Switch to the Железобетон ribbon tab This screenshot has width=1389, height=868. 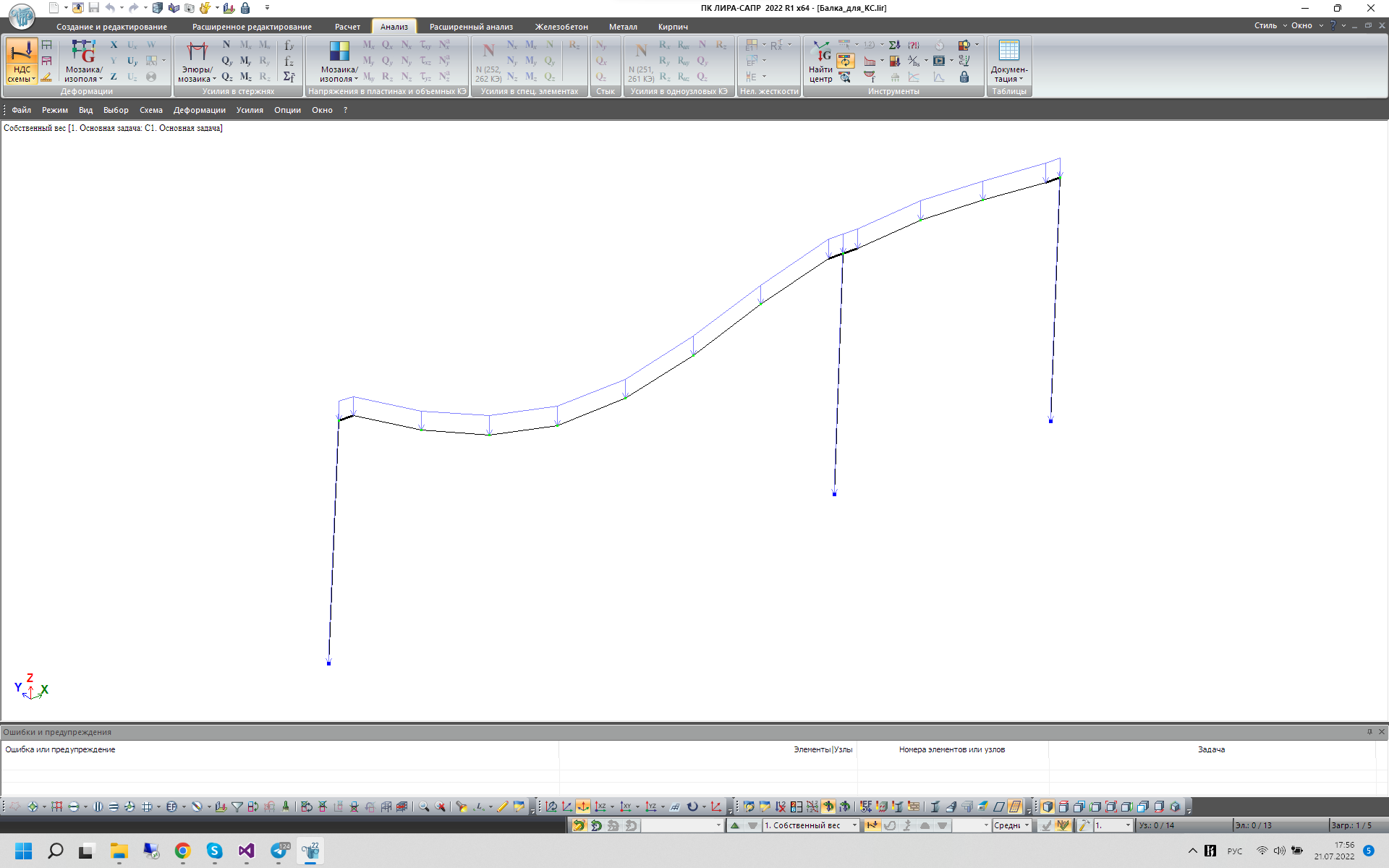point(561,27)
